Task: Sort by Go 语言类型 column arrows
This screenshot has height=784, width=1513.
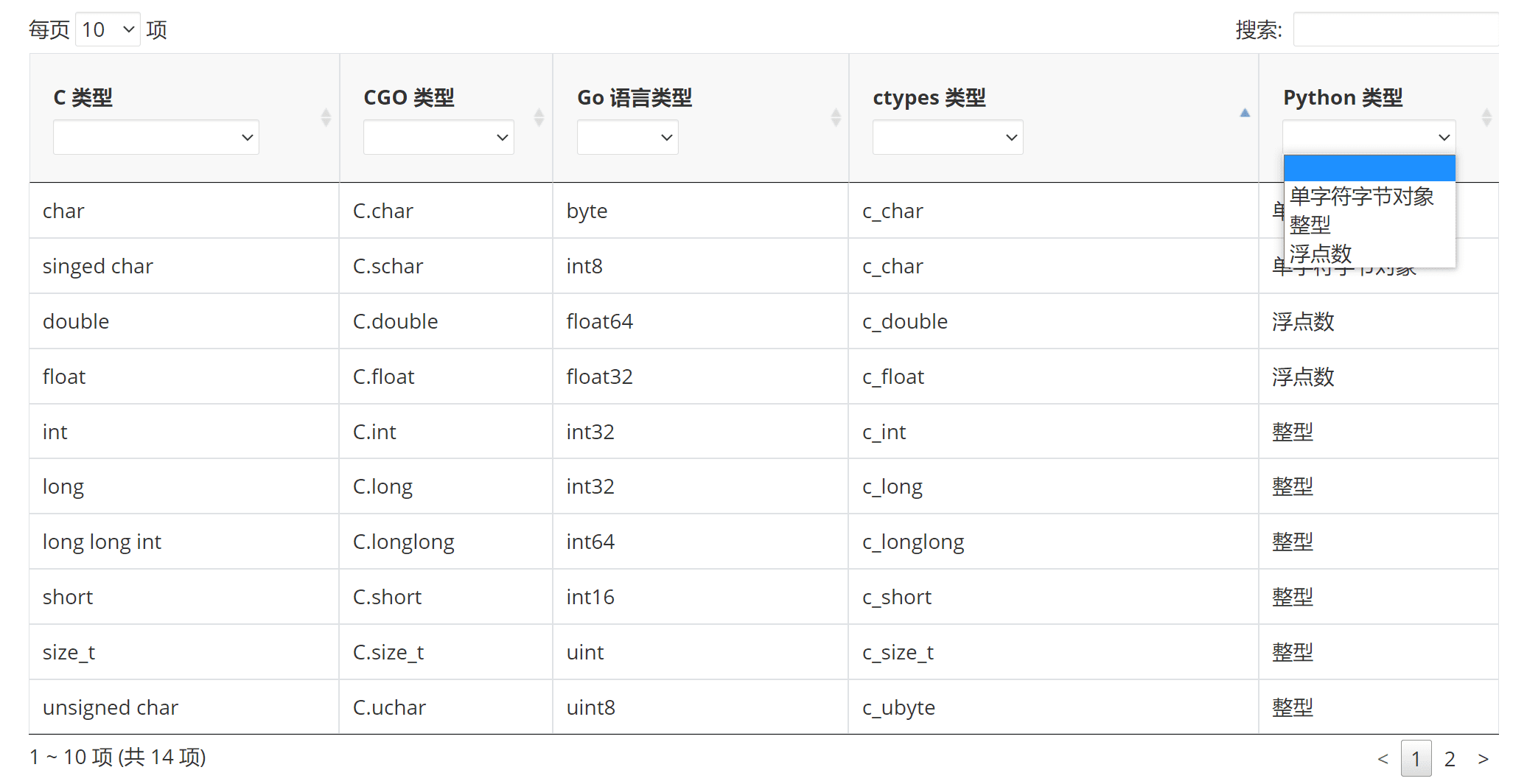Action: click(836, 117)
